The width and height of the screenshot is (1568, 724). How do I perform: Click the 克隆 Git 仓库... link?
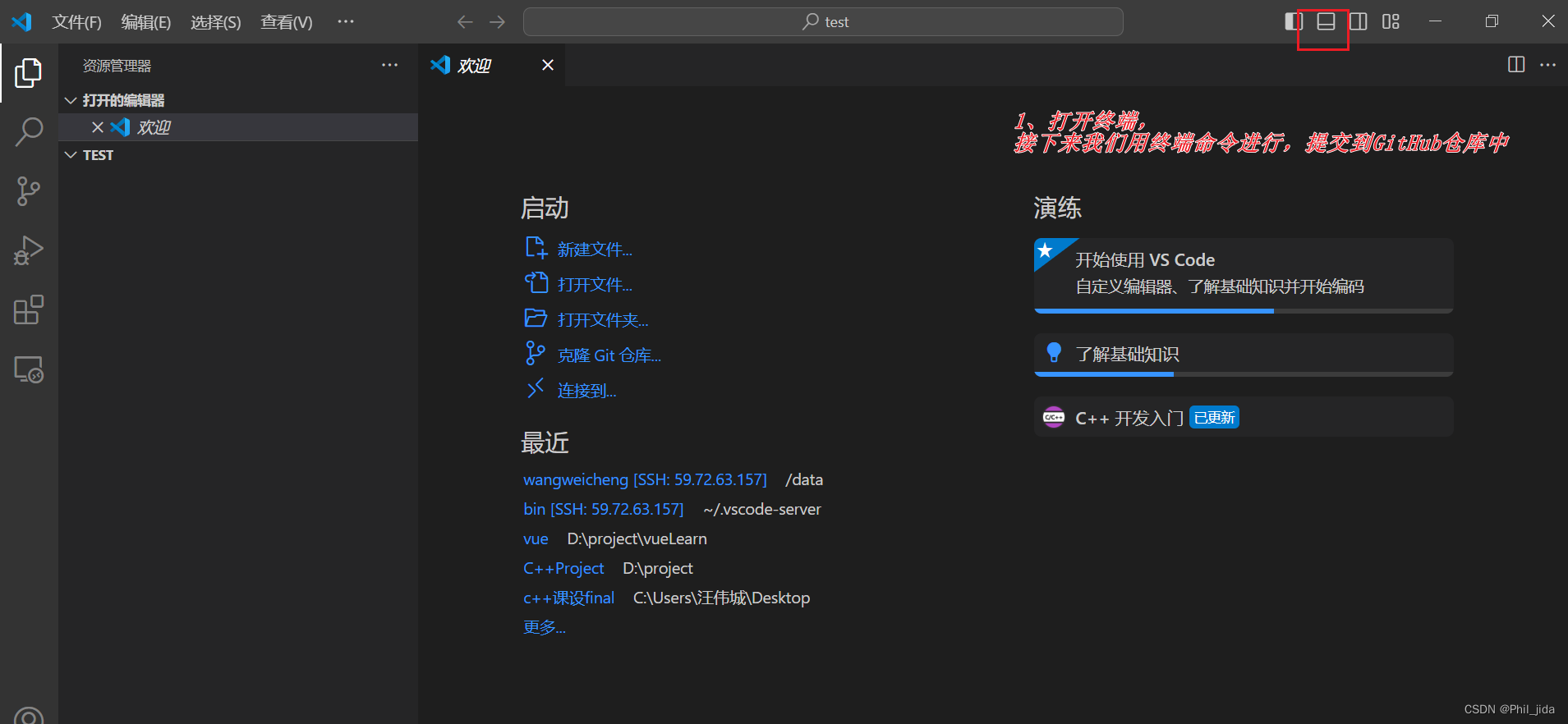pos(609,355)
